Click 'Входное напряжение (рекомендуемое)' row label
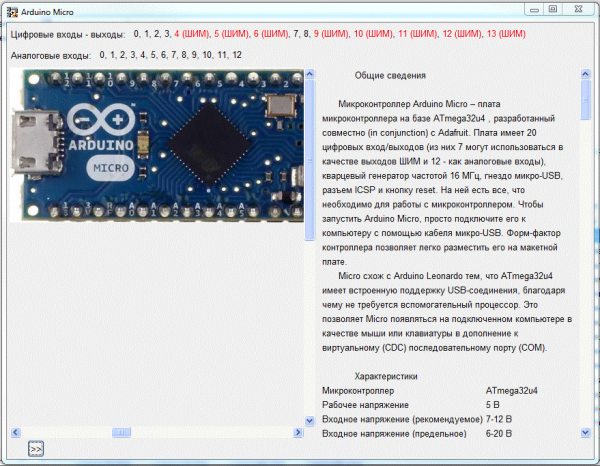This screenshot has height=466, width=600. [402, 420]
